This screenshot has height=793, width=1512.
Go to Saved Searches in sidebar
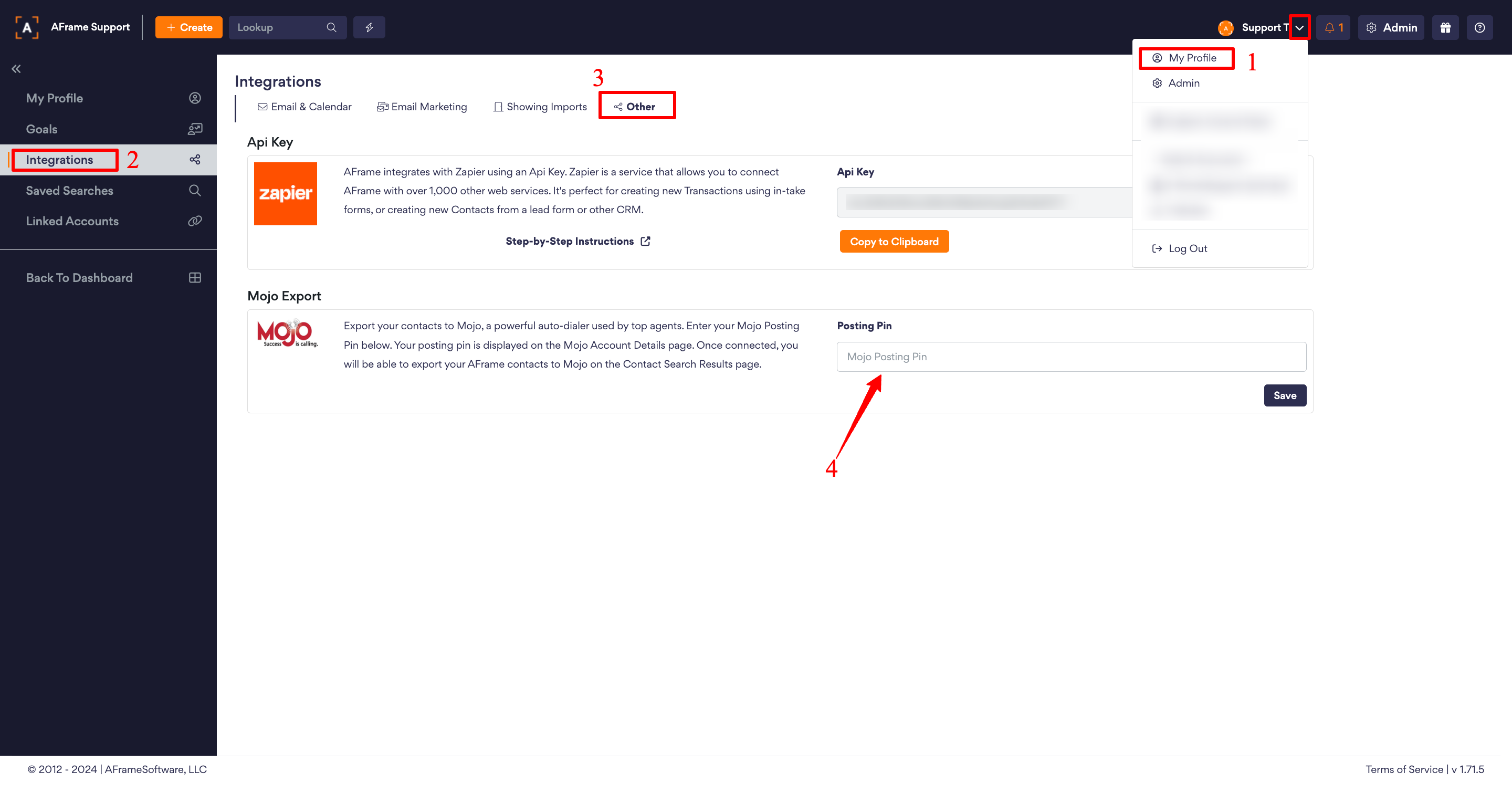click(x=69, y=190)
